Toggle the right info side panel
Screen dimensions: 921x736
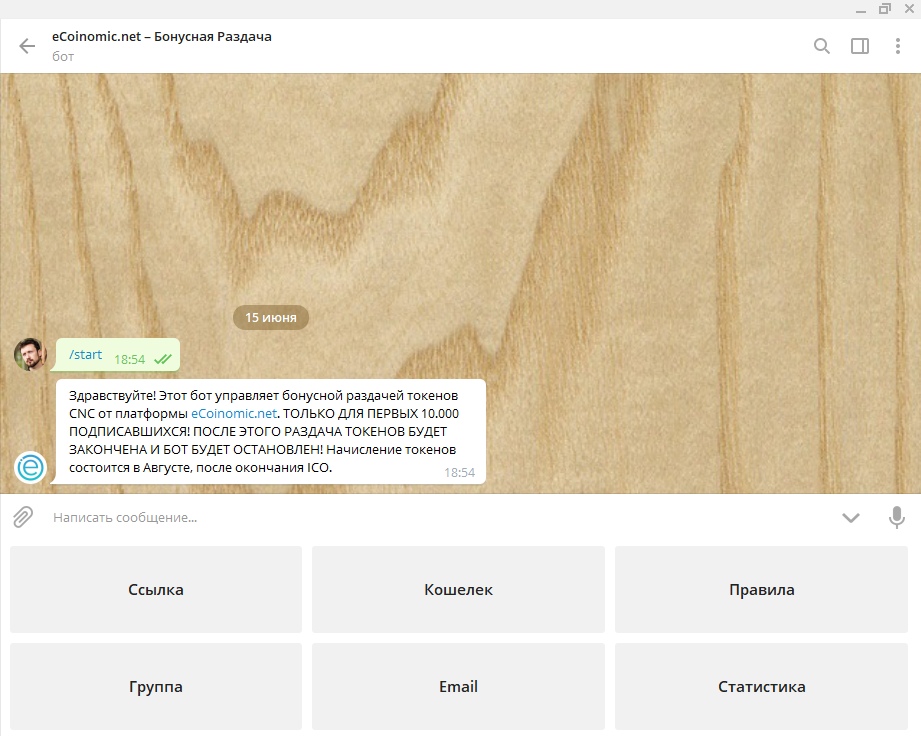pyautogui.click(x=860, y=46)
